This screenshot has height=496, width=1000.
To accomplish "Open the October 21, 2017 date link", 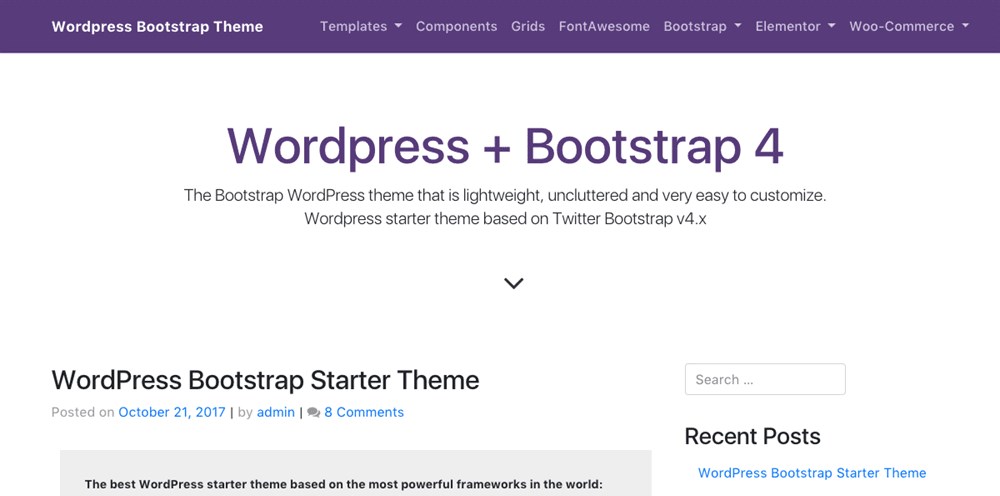I will point(172,412).
